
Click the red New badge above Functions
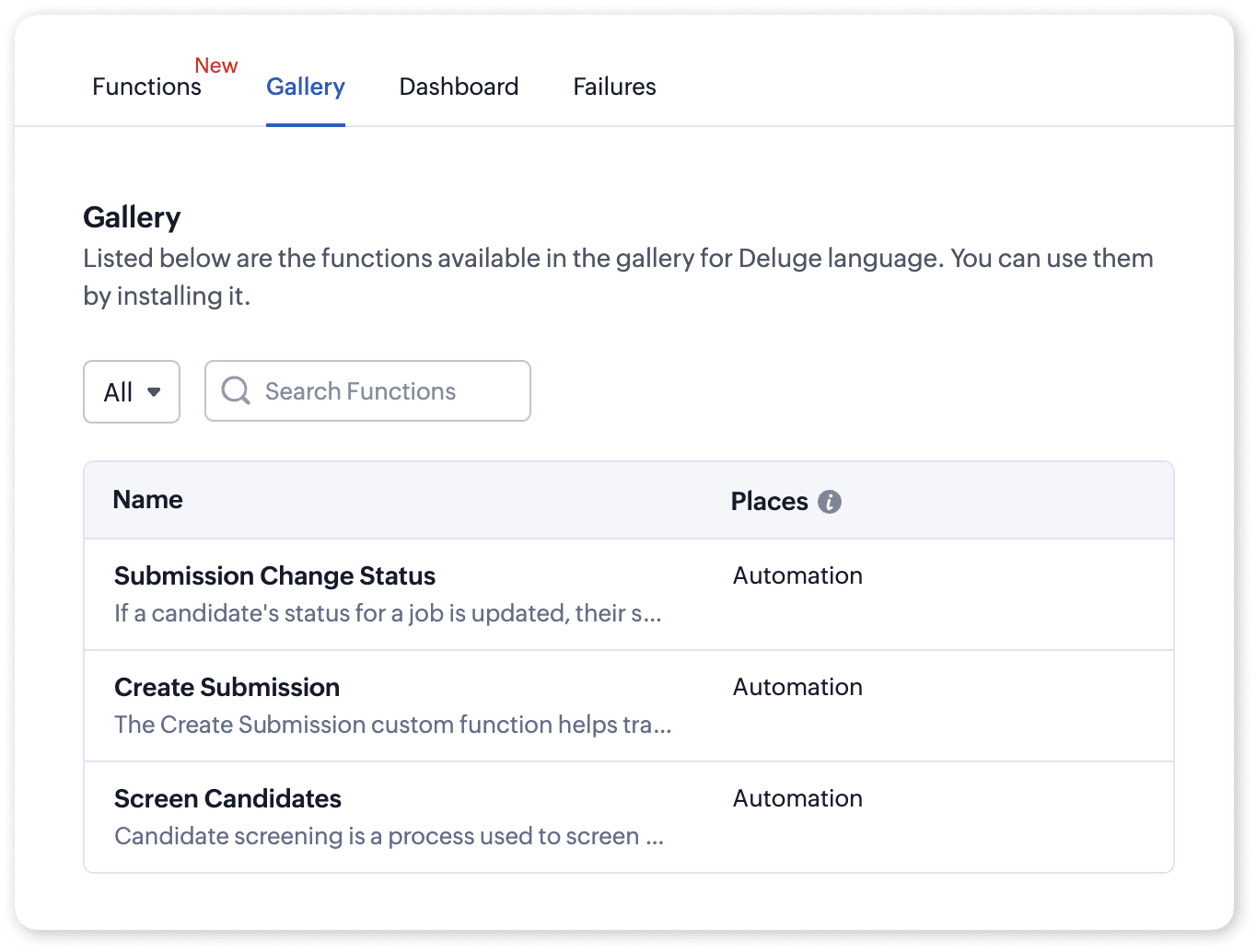pos(216,66)
